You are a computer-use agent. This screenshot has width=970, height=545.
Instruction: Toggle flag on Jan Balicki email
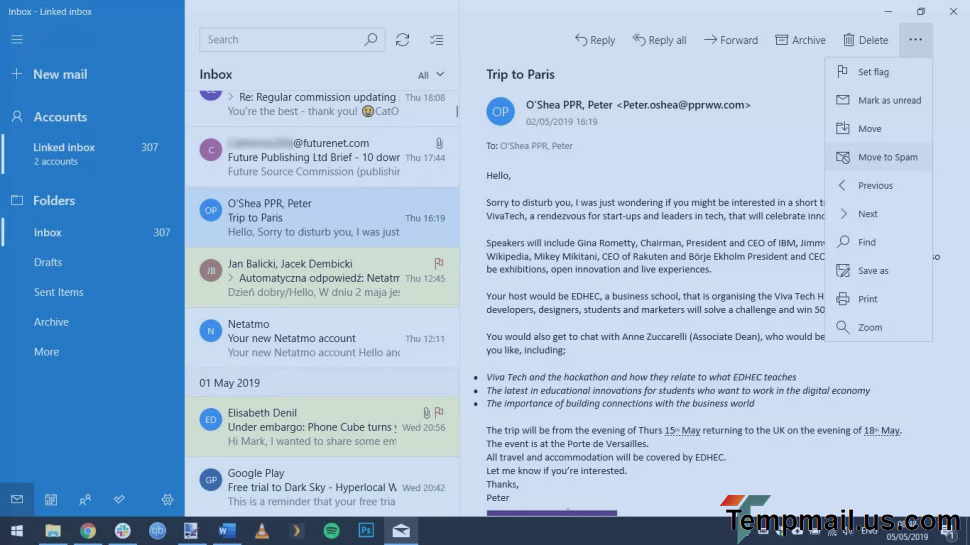click(439, 263)
